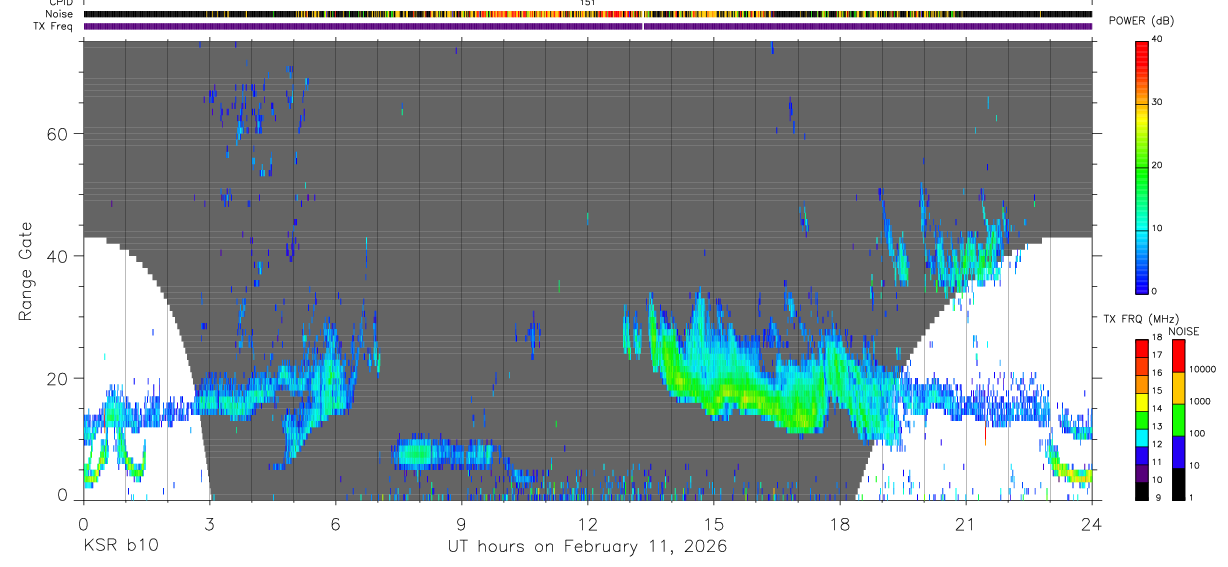Pick the blue swatch in the NOISE legend
This screenshot has width=1228, height=567.
coord(1178,452)
